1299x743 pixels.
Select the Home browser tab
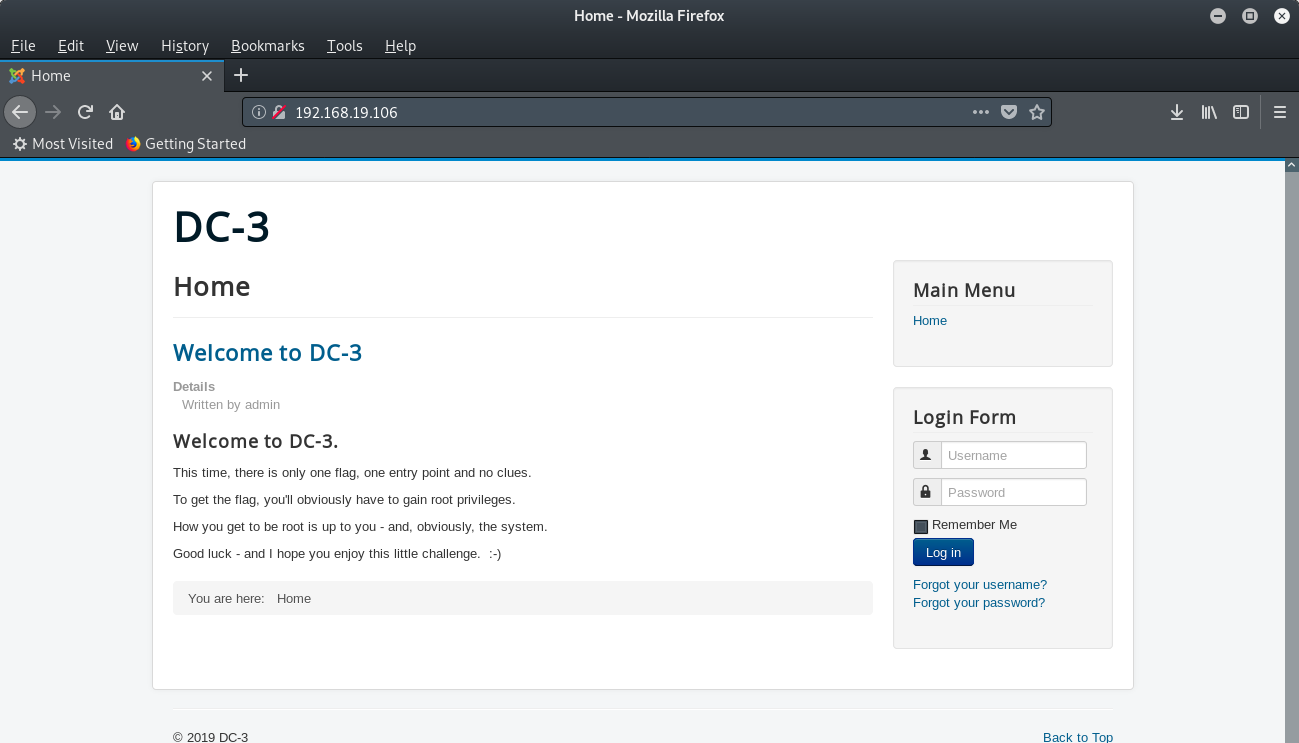pyautogui.click(x=111, y=76)
